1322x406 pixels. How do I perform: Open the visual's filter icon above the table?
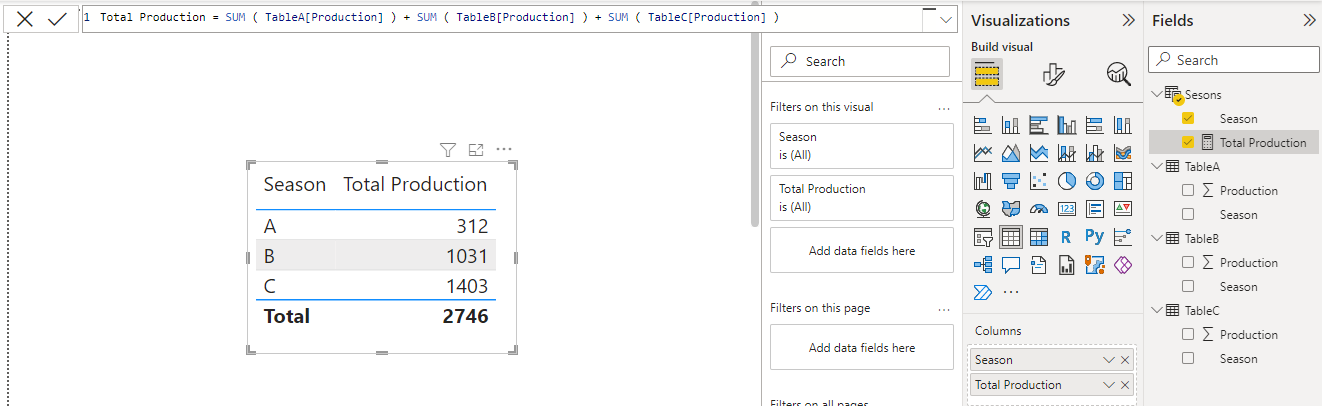point(448,150)
